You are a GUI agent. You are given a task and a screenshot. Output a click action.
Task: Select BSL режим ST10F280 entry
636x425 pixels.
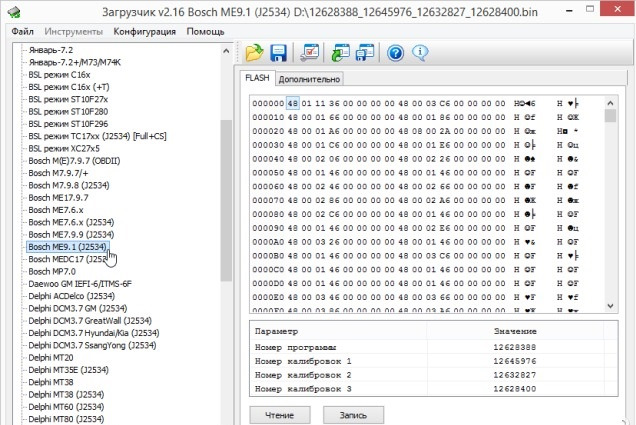[x=68, y=112]
